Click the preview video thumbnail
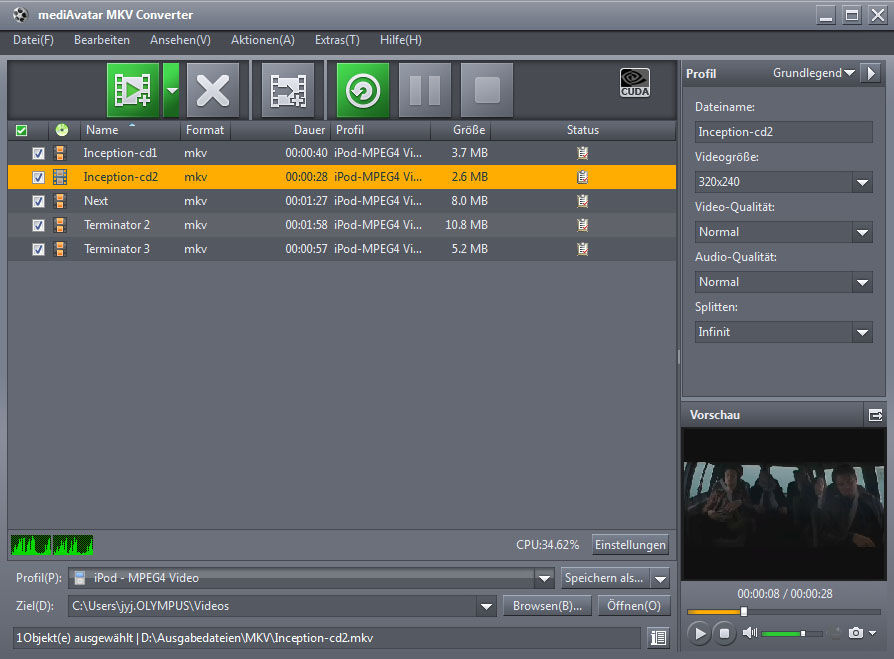 pyautogui.click(x=783, y=504)
